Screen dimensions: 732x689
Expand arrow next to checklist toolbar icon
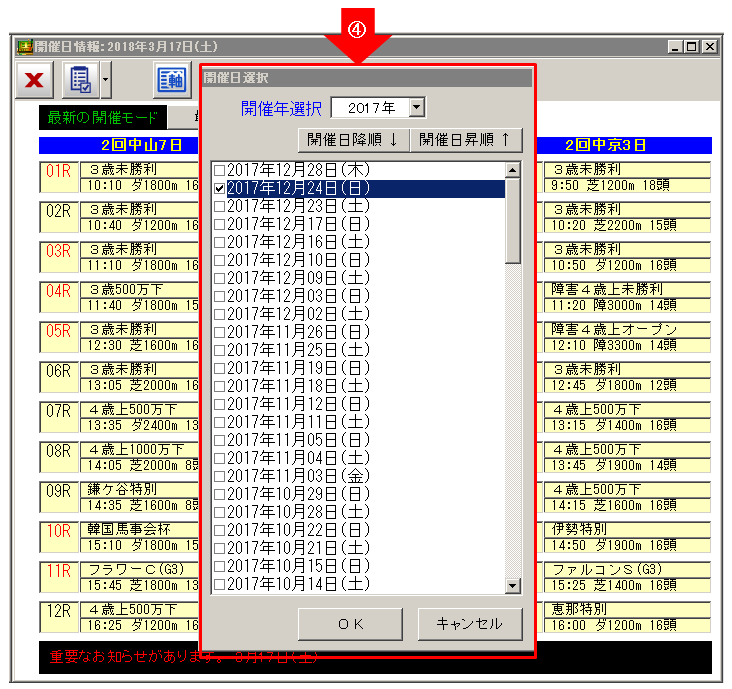[x=106, y=80]
